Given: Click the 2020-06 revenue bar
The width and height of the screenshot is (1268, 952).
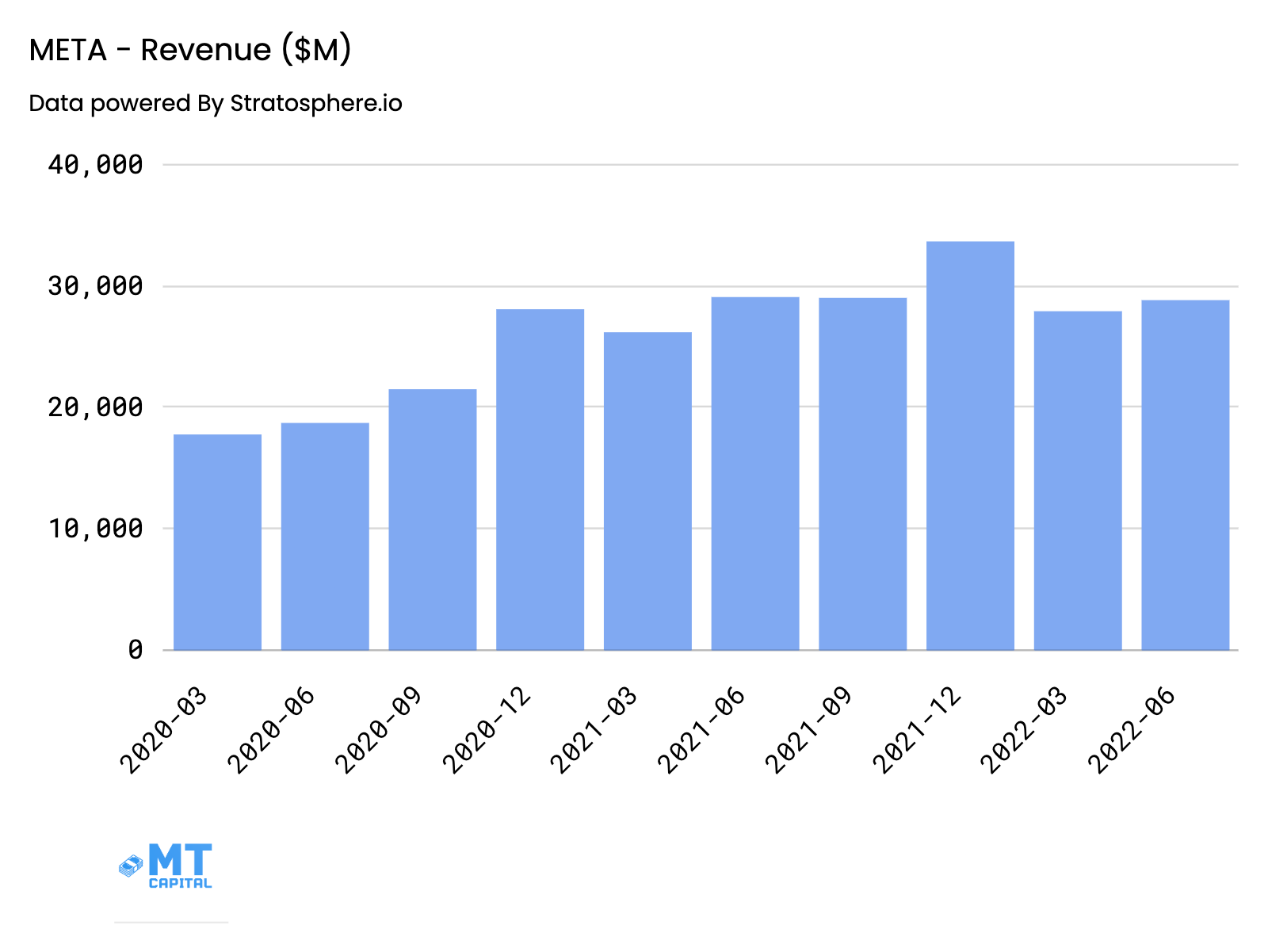Looking at the screenshot, I should click(x=325, y=535).
